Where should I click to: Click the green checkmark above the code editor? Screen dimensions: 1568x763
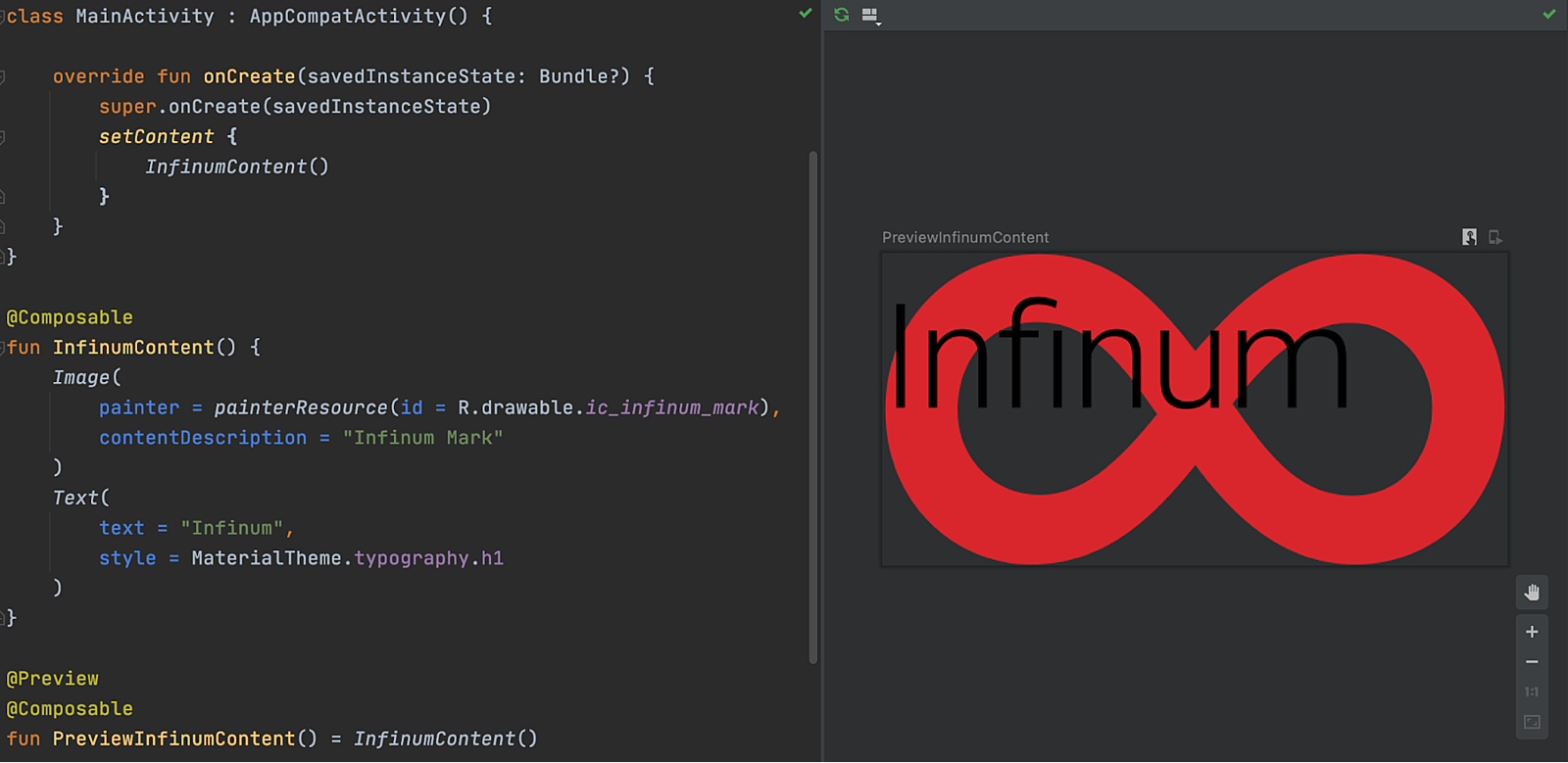806,14
